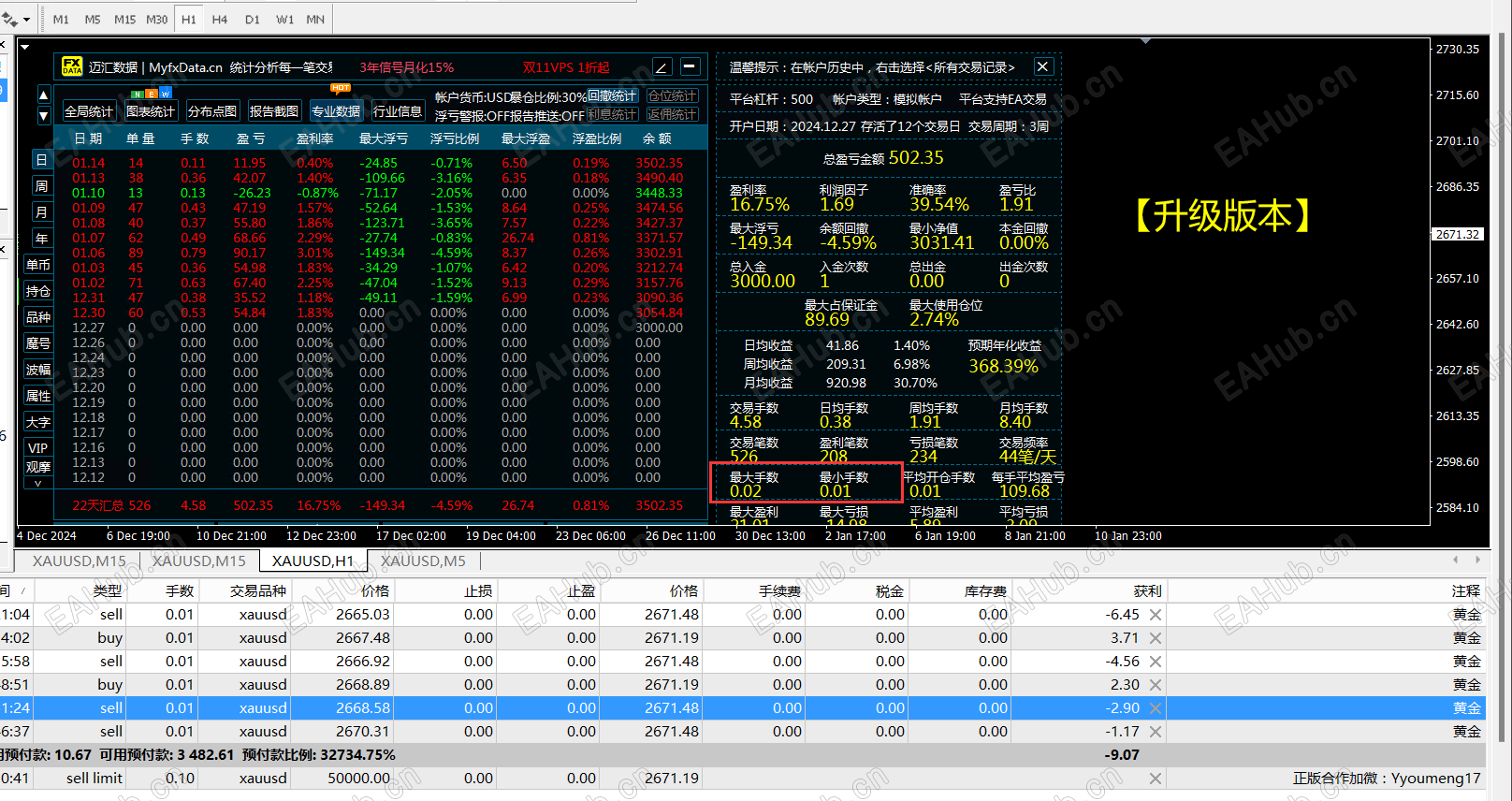Close the sell order opened at 2666.92
This screenshot has width=1512, height=801.
point(1156,662)
